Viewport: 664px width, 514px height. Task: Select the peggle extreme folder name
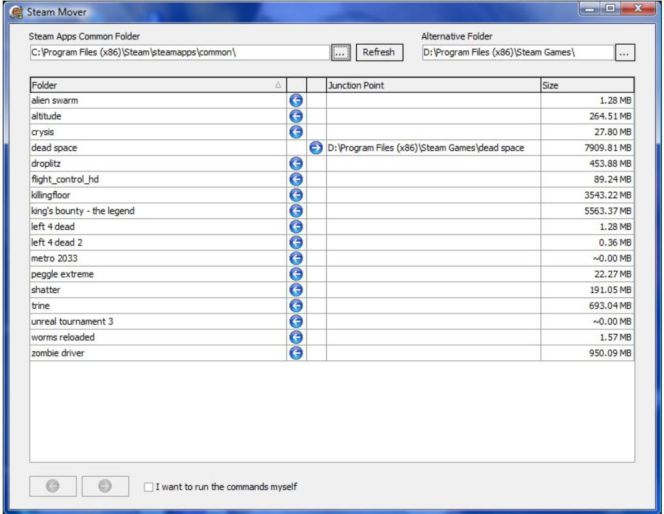(62, 274)
